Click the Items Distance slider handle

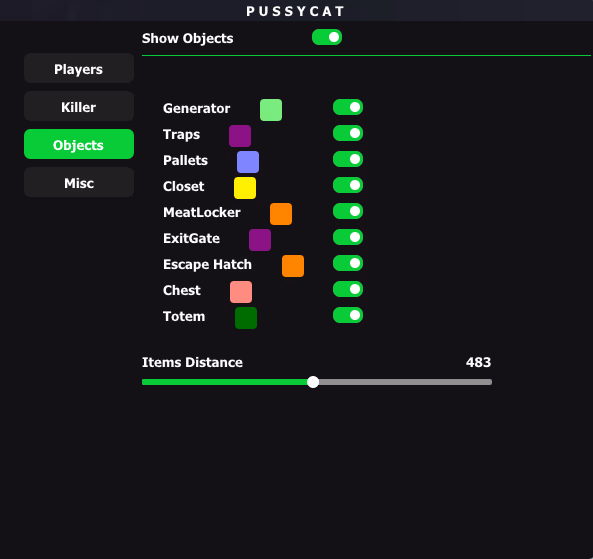point(313,382)
